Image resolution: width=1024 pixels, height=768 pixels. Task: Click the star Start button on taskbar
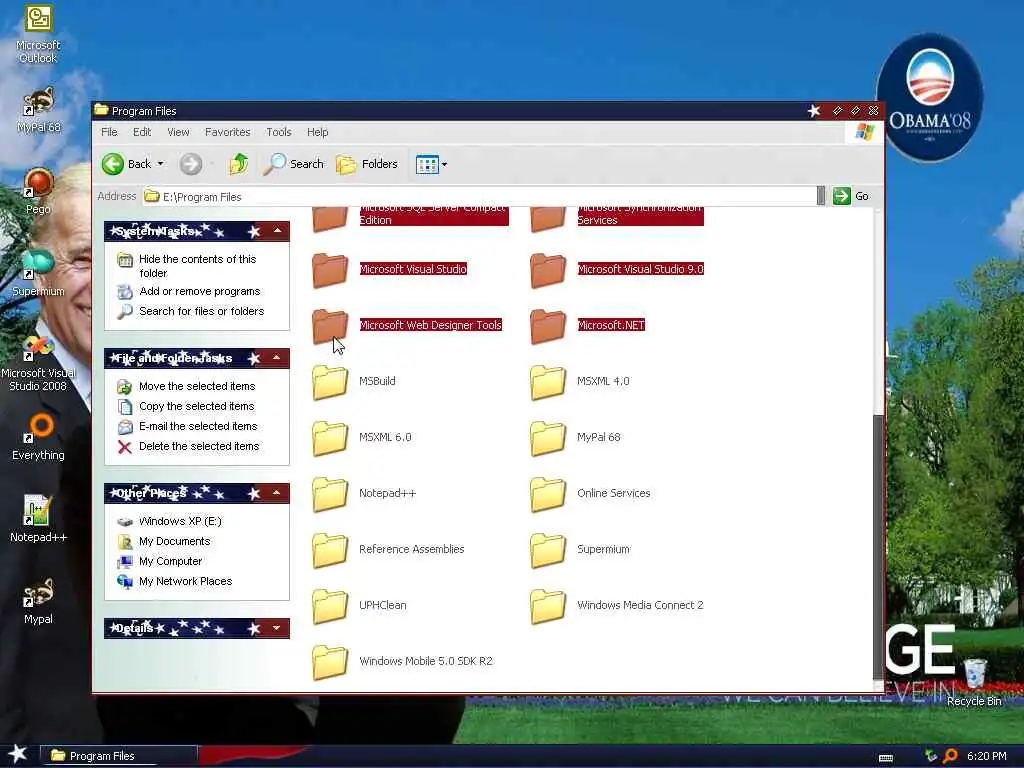click(x=18, y=754)
